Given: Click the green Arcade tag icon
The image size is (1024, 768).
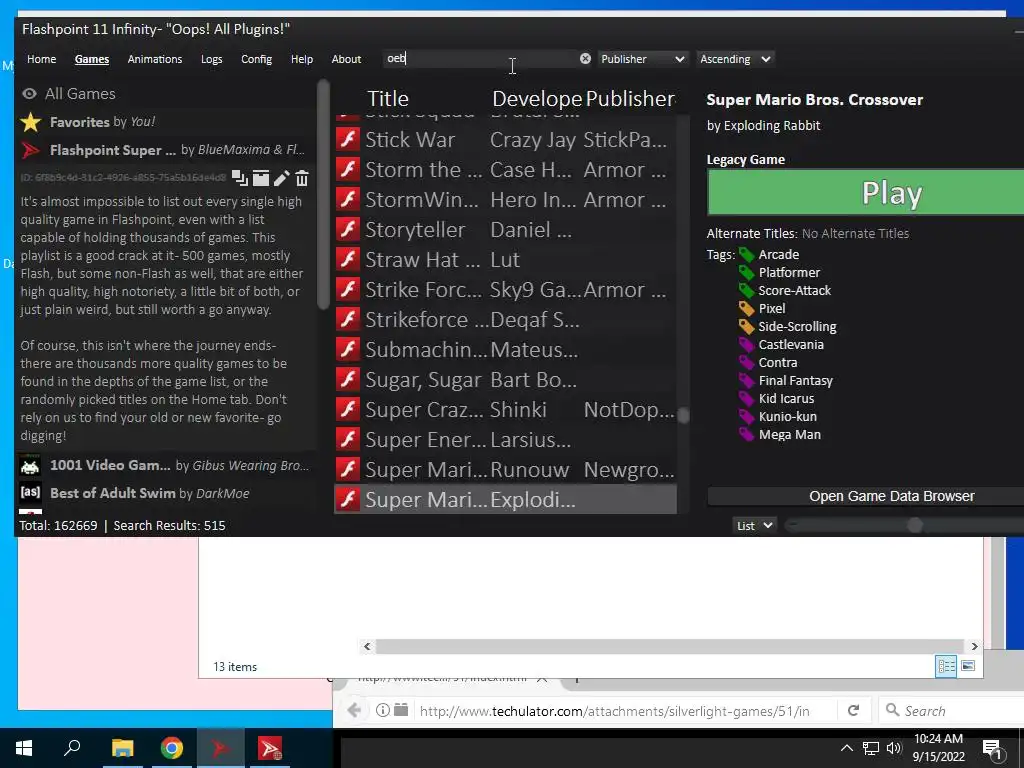Looking at the screenshot, I should pos(746,255).
